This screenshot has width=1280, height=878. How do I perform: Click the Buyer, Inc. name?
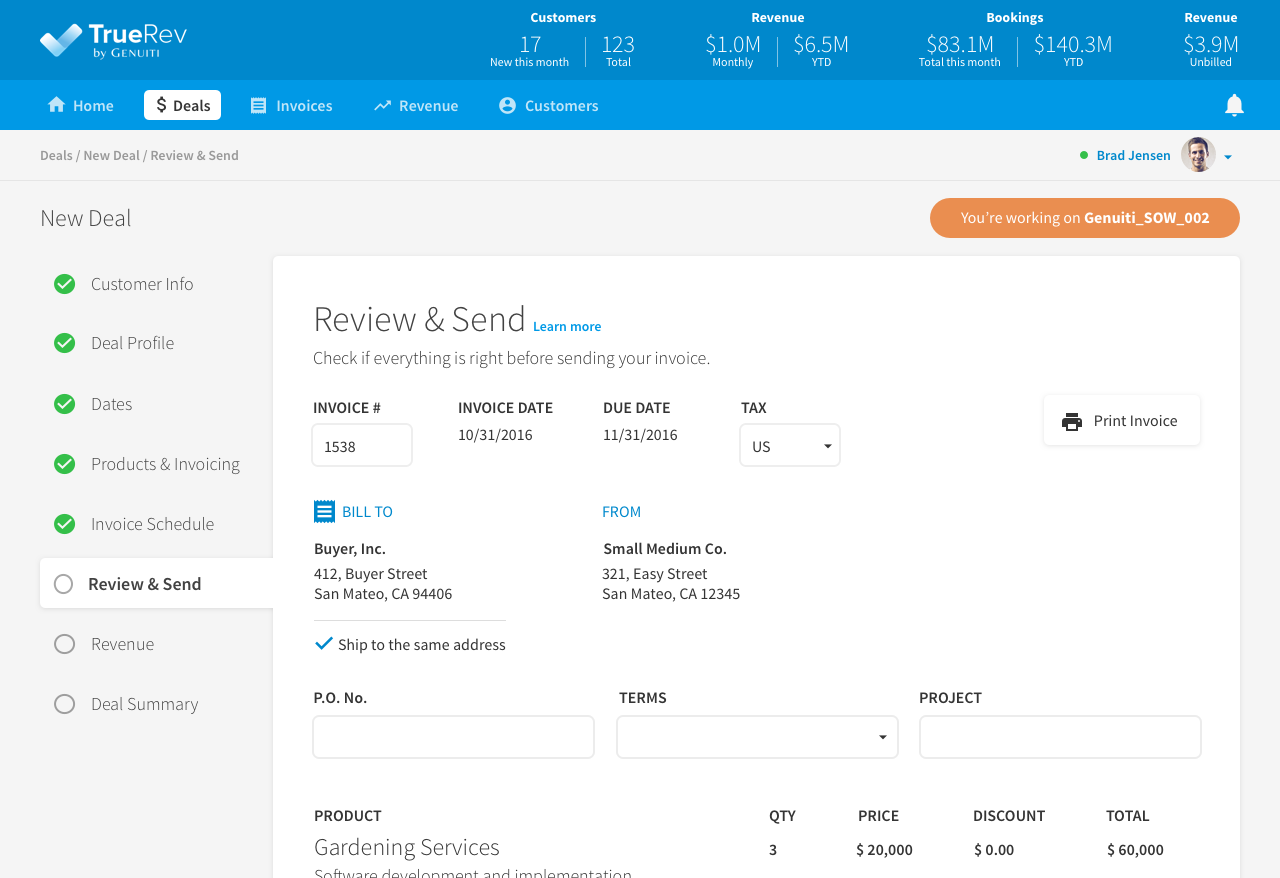(350, 548)
